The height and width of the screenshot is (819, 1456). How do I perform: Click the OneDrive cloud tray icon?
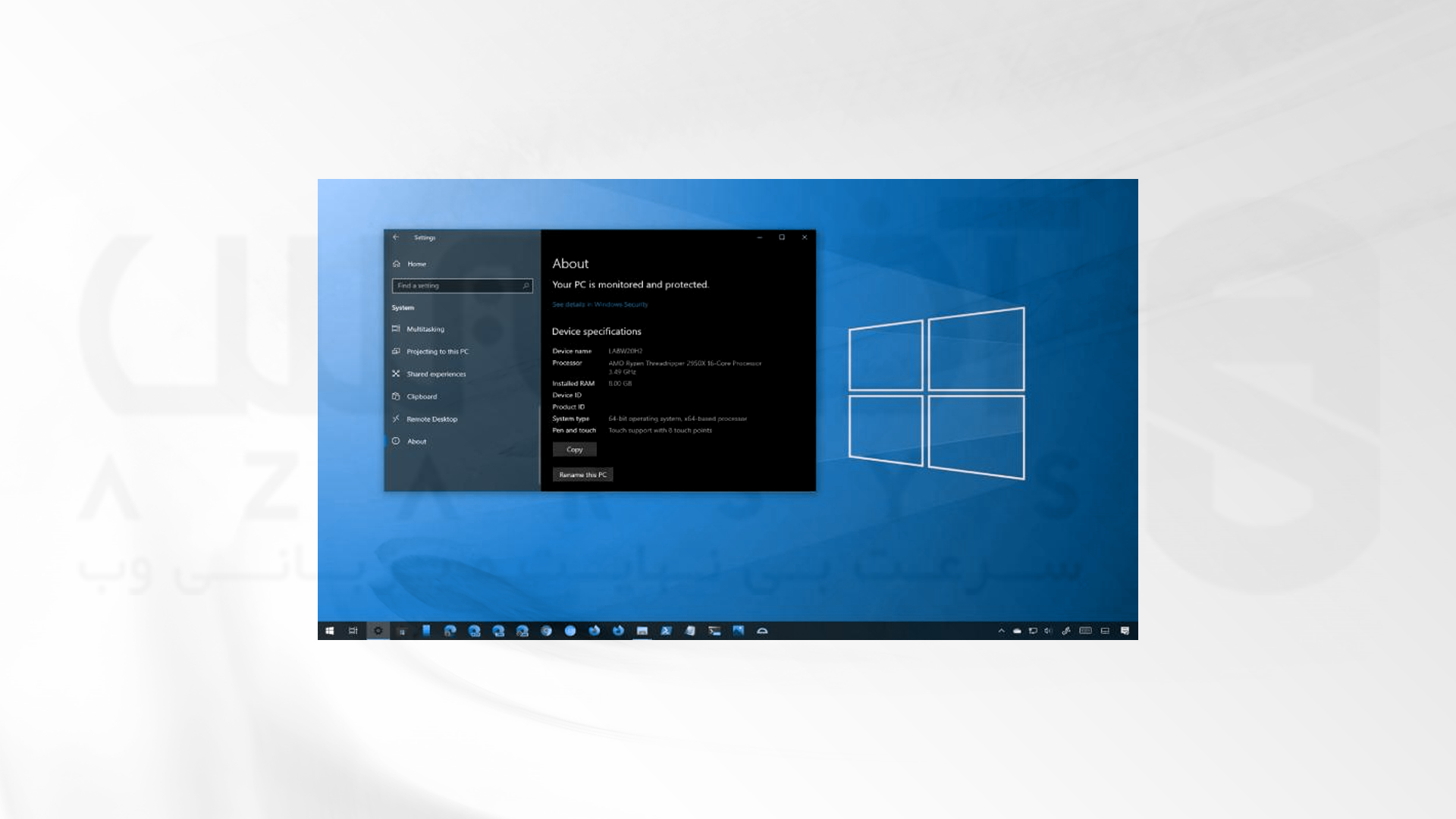[1017, 631]
